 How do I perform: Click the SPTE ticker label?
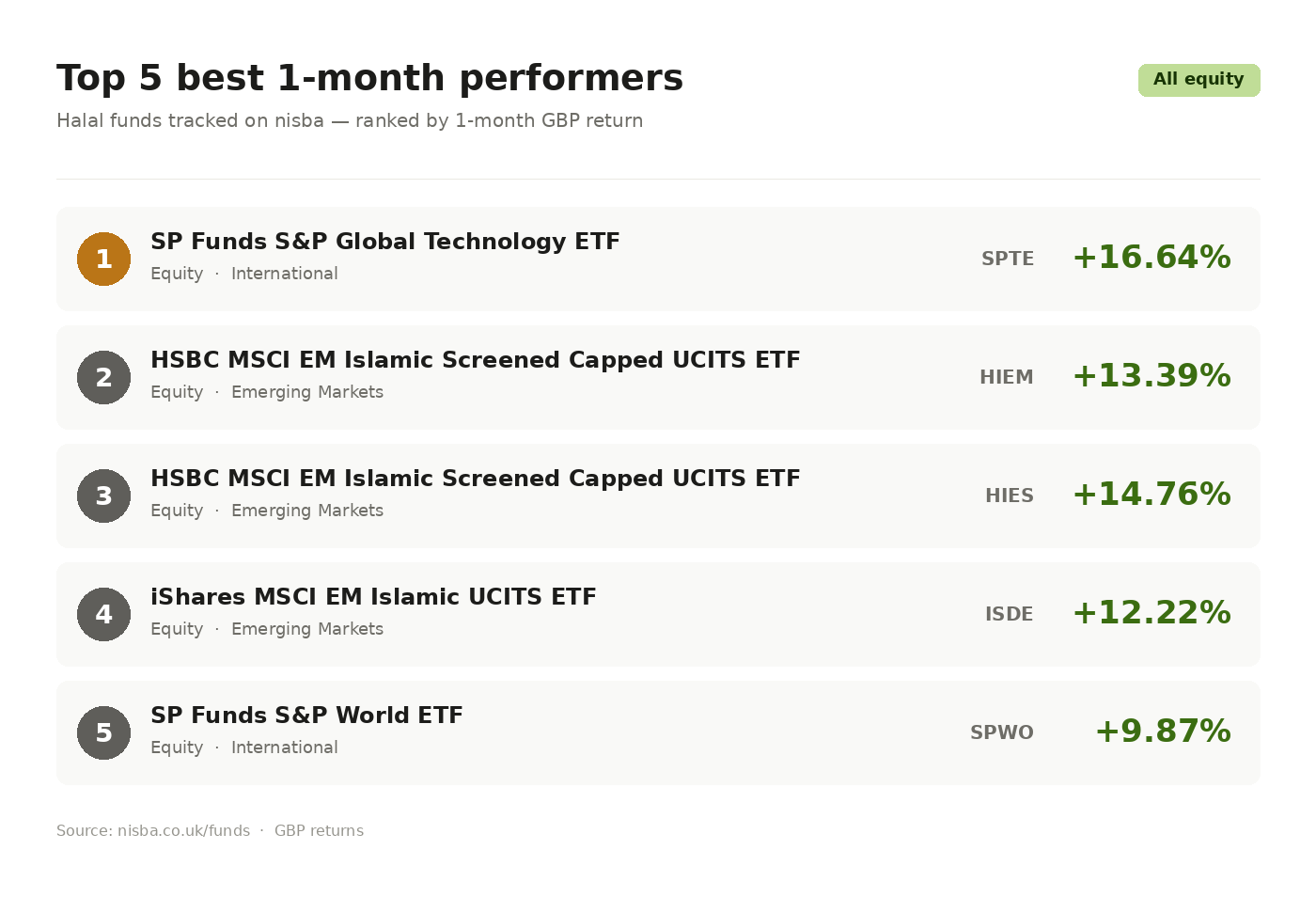pyautogui.click(x=1007, y=259)
